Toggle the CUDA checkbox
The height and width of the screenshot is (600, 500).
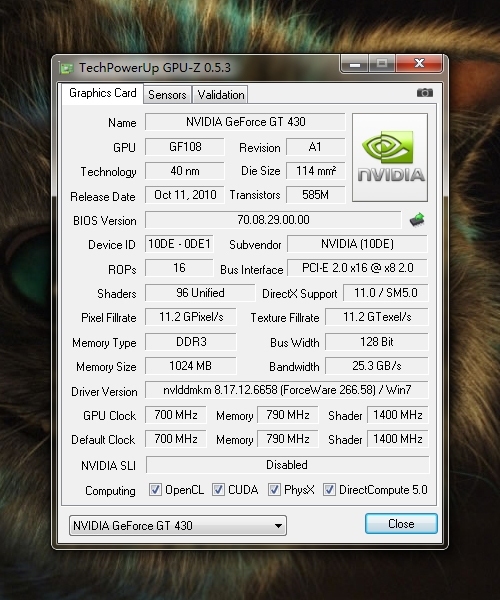pyautogui.click(x=218, y=490)
